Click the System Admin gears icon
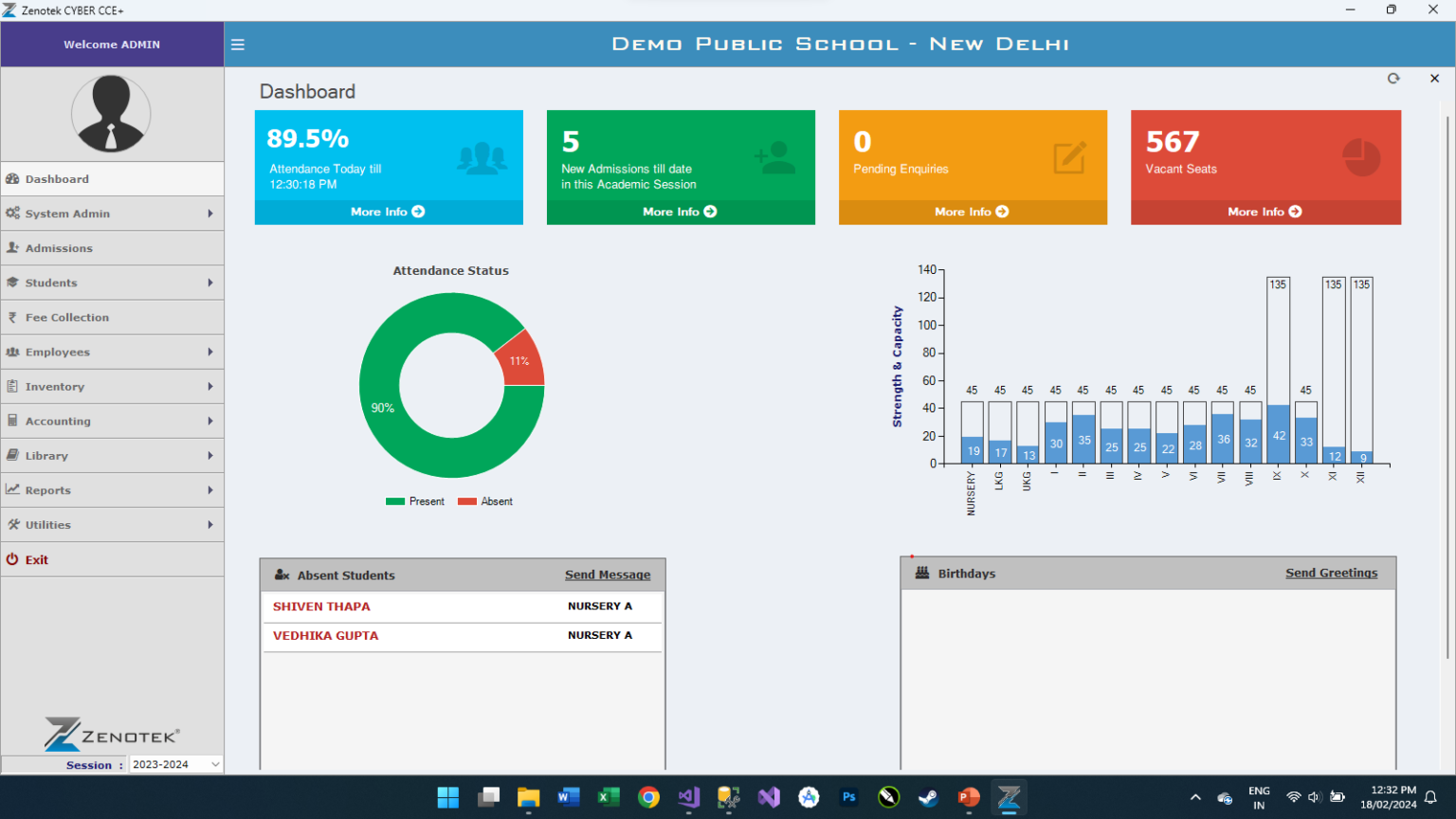This screenshot has height=819, width=1456. point(12,213)
